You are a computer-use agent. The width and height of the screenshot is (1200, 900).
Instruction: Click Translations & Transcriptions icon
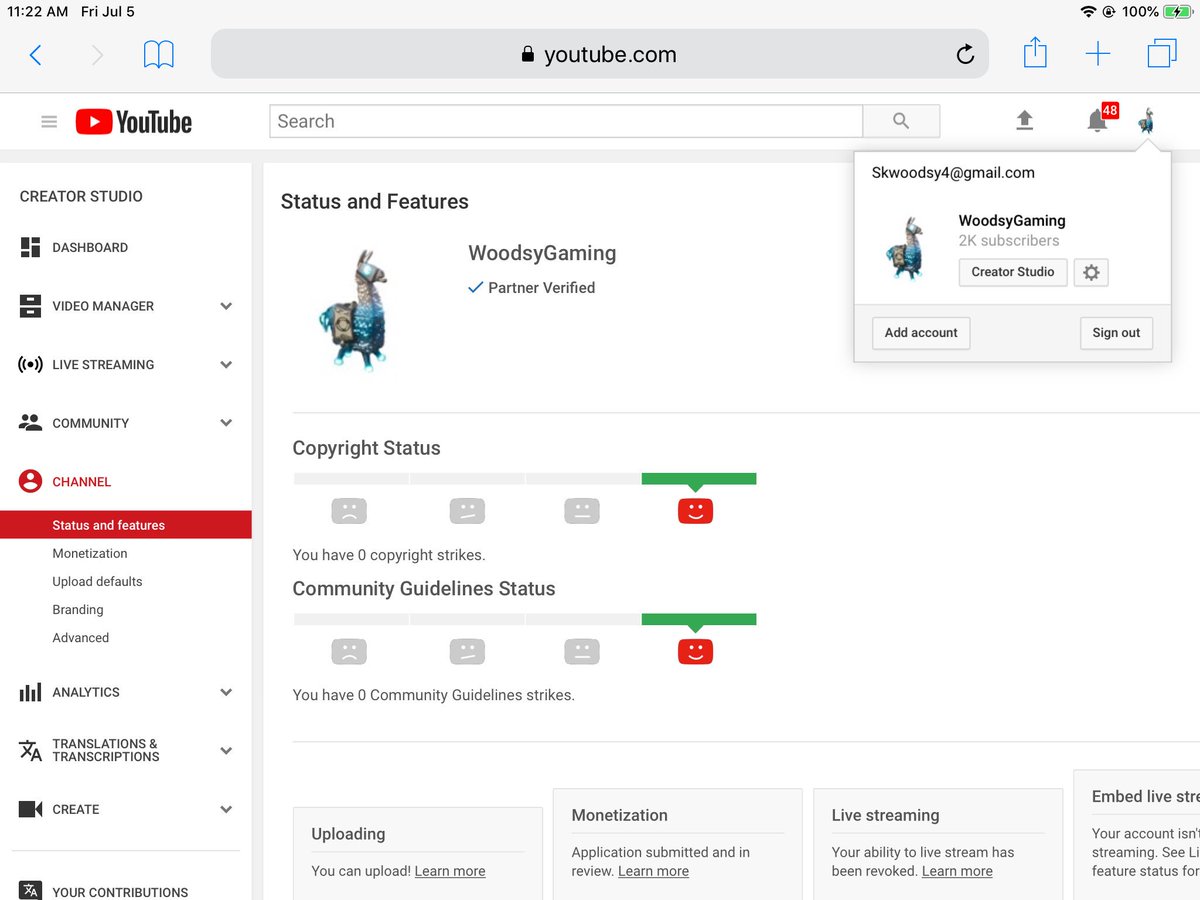tap(30, 750)
